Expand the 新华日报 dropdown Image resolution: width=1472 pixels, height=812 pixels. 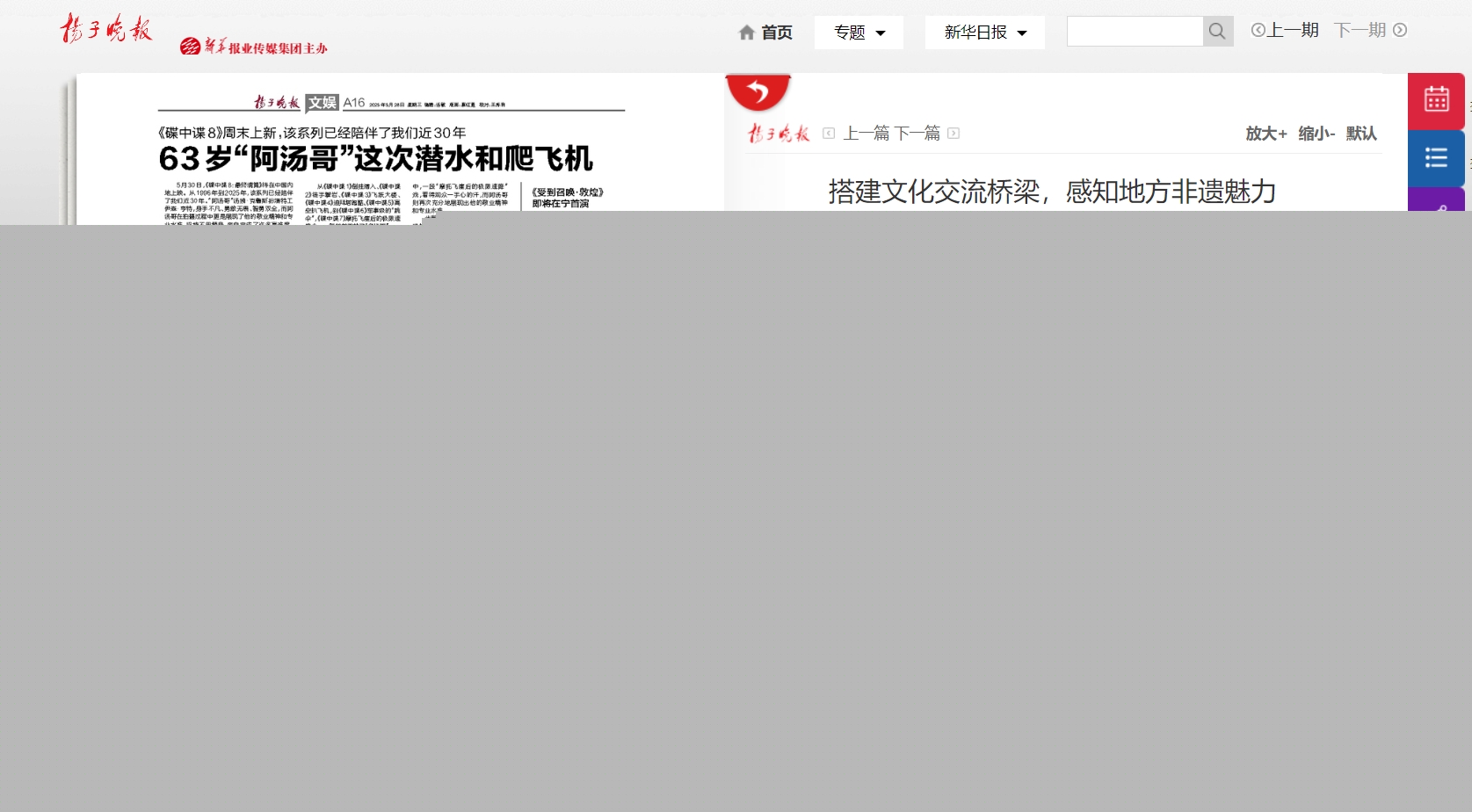[984, 33]
